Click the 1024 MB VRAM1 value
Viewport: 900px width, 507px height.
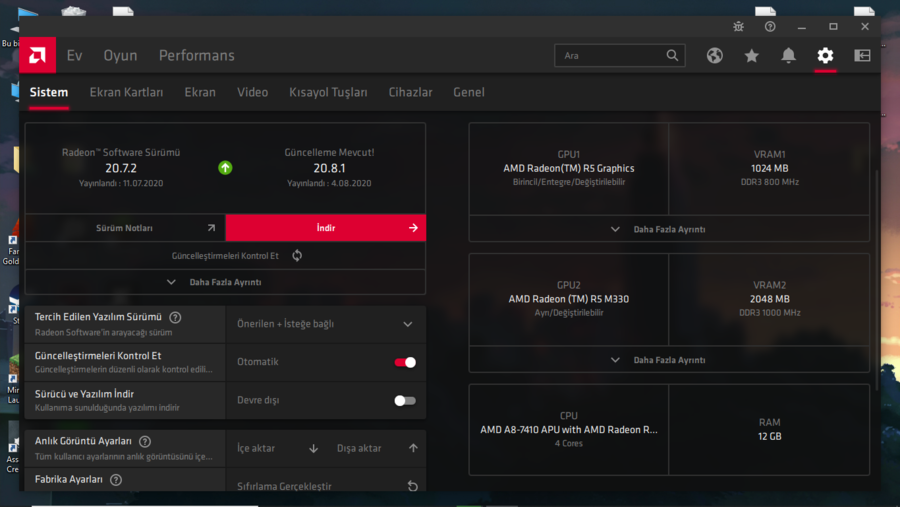click(769, 168)
